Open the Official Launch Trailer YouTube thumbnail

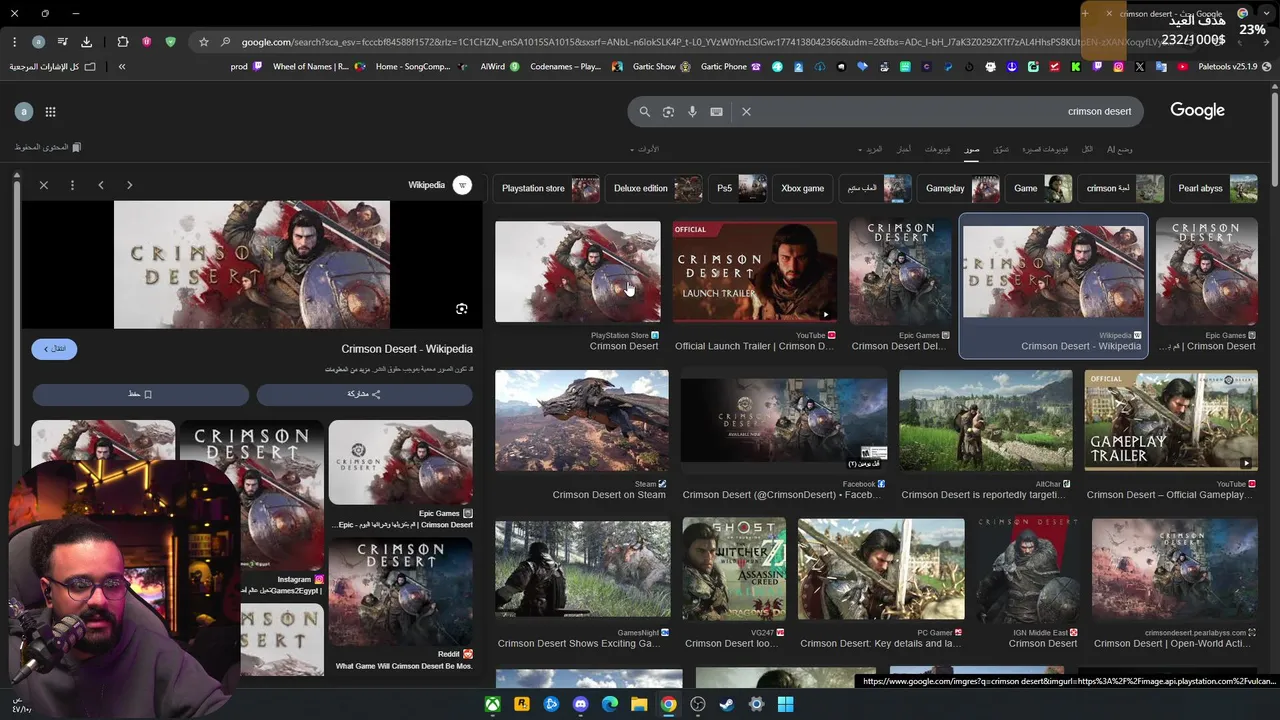point(755,272)
